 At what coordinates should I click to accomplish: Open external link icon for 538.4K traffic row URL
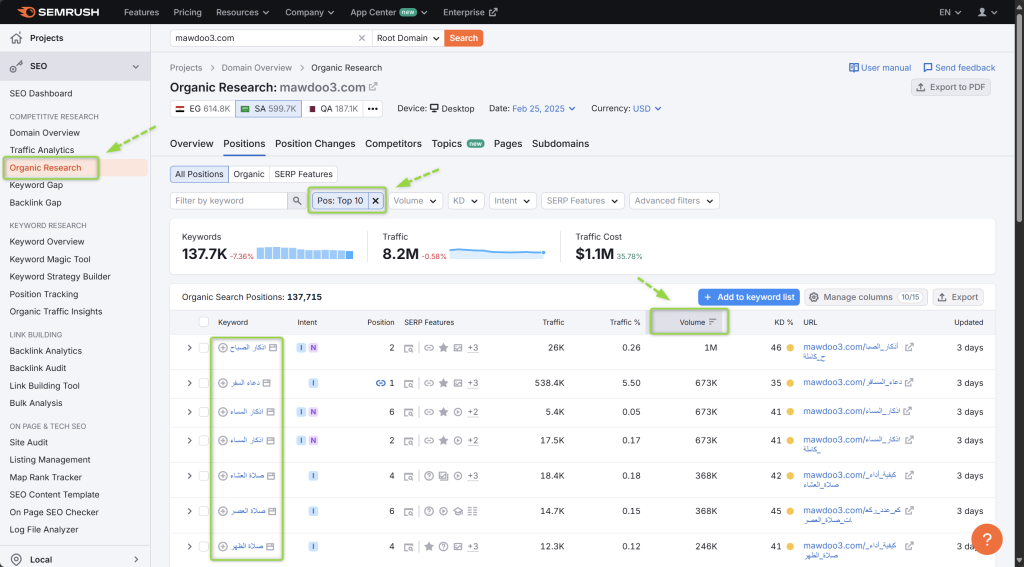(x=908, y=382)
